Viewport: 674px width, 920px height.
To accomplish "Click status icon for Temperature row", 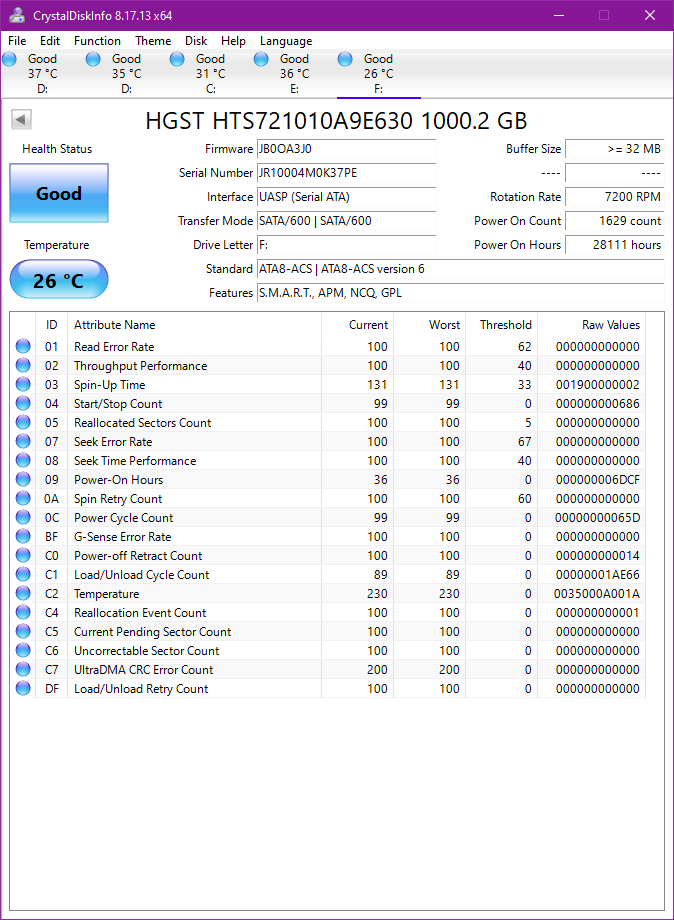I will point(23,593).
